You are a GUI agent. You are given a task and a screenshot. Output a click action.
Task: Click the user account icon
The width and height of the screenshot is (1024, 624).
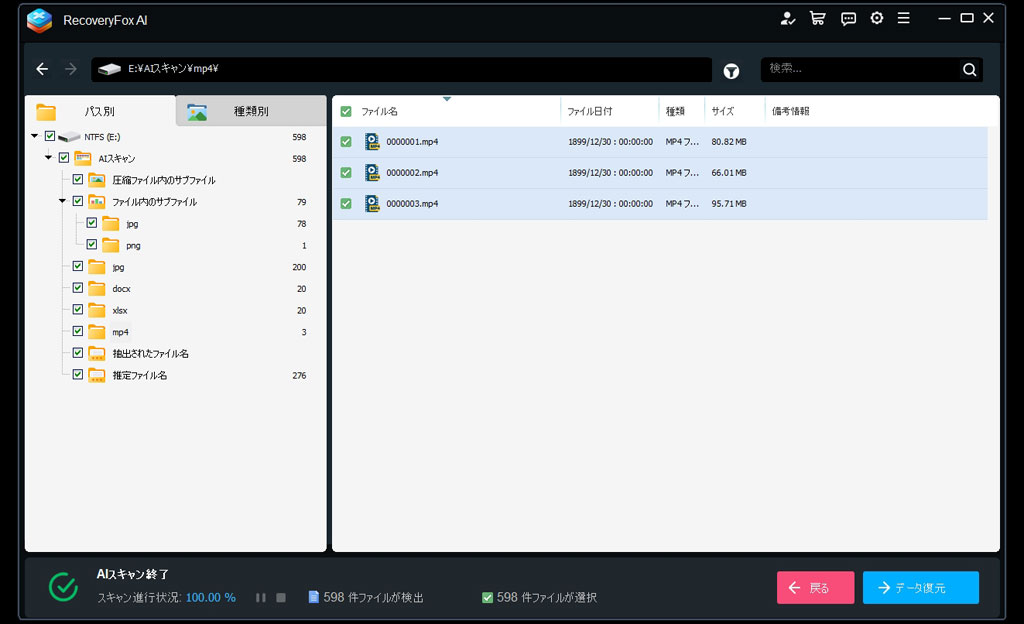coord(788,18)
